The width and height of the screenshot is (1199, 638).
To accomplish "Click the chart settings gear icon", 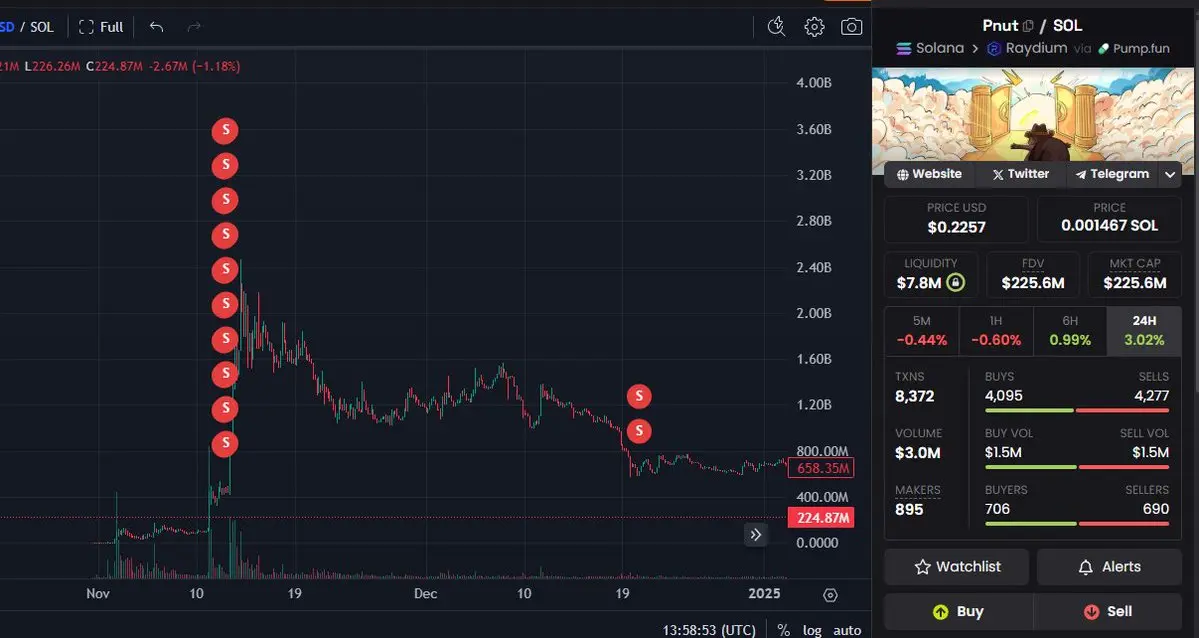I will pos(814,27).
